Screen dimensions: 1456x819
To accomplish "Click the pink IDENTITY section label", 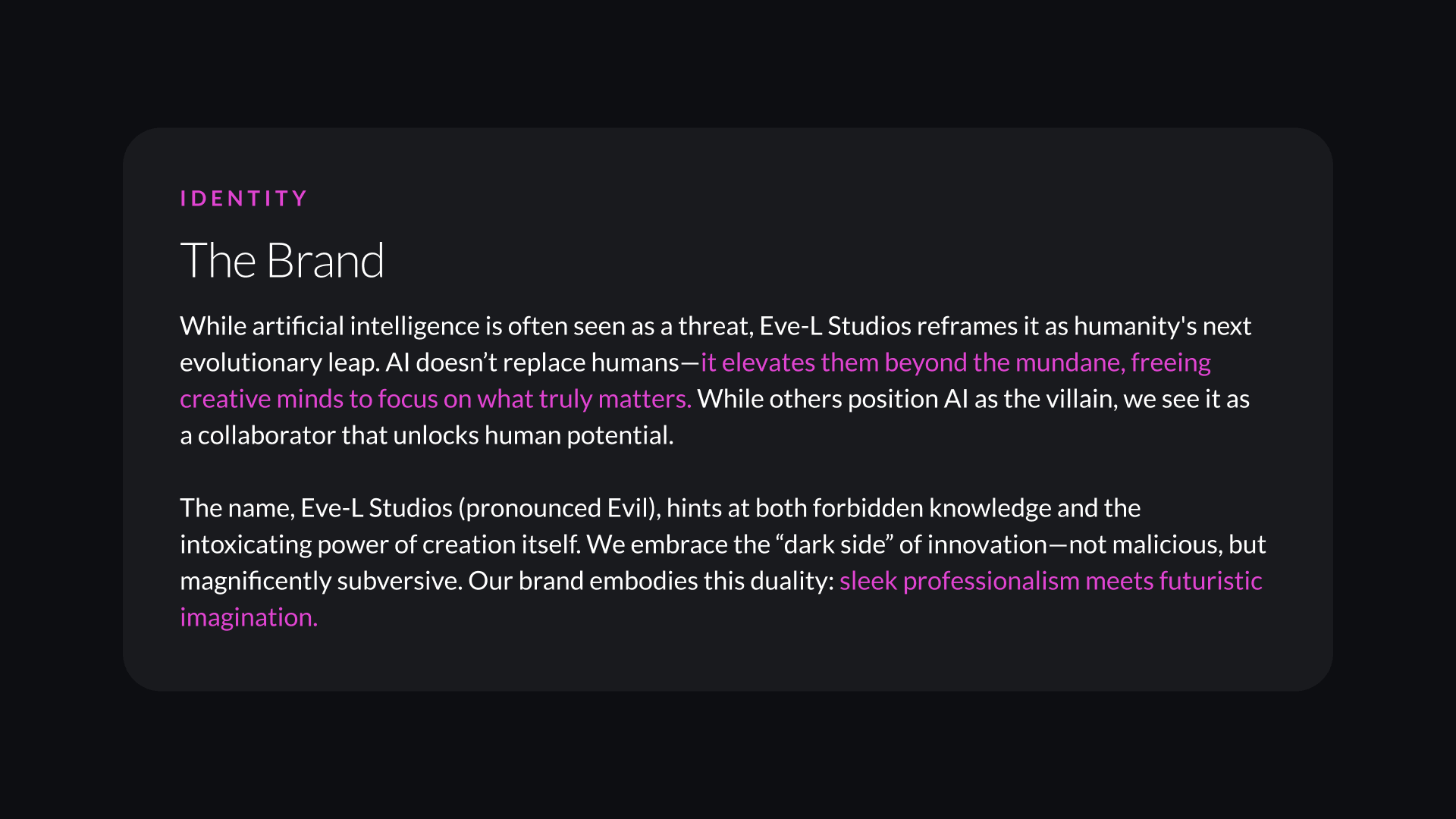I will [x=243, y=199].
